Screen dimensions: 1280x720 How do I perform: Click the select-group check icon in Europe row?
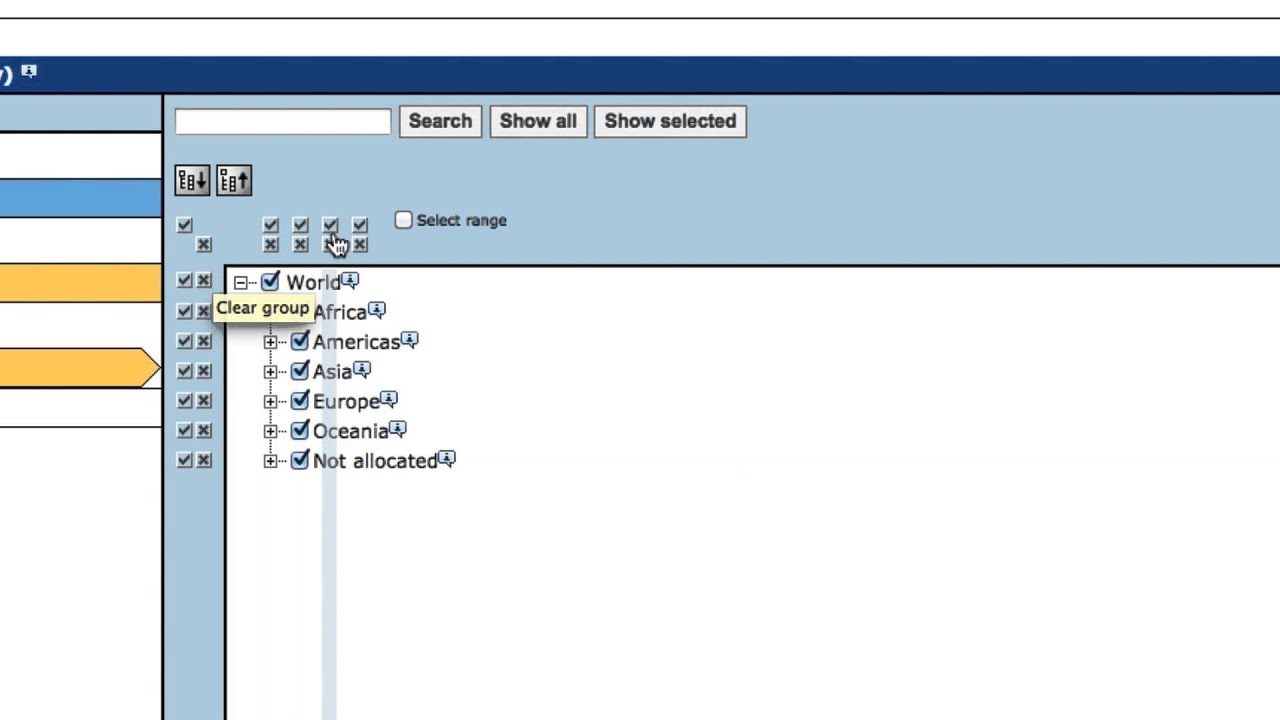[x=184, y=400]
